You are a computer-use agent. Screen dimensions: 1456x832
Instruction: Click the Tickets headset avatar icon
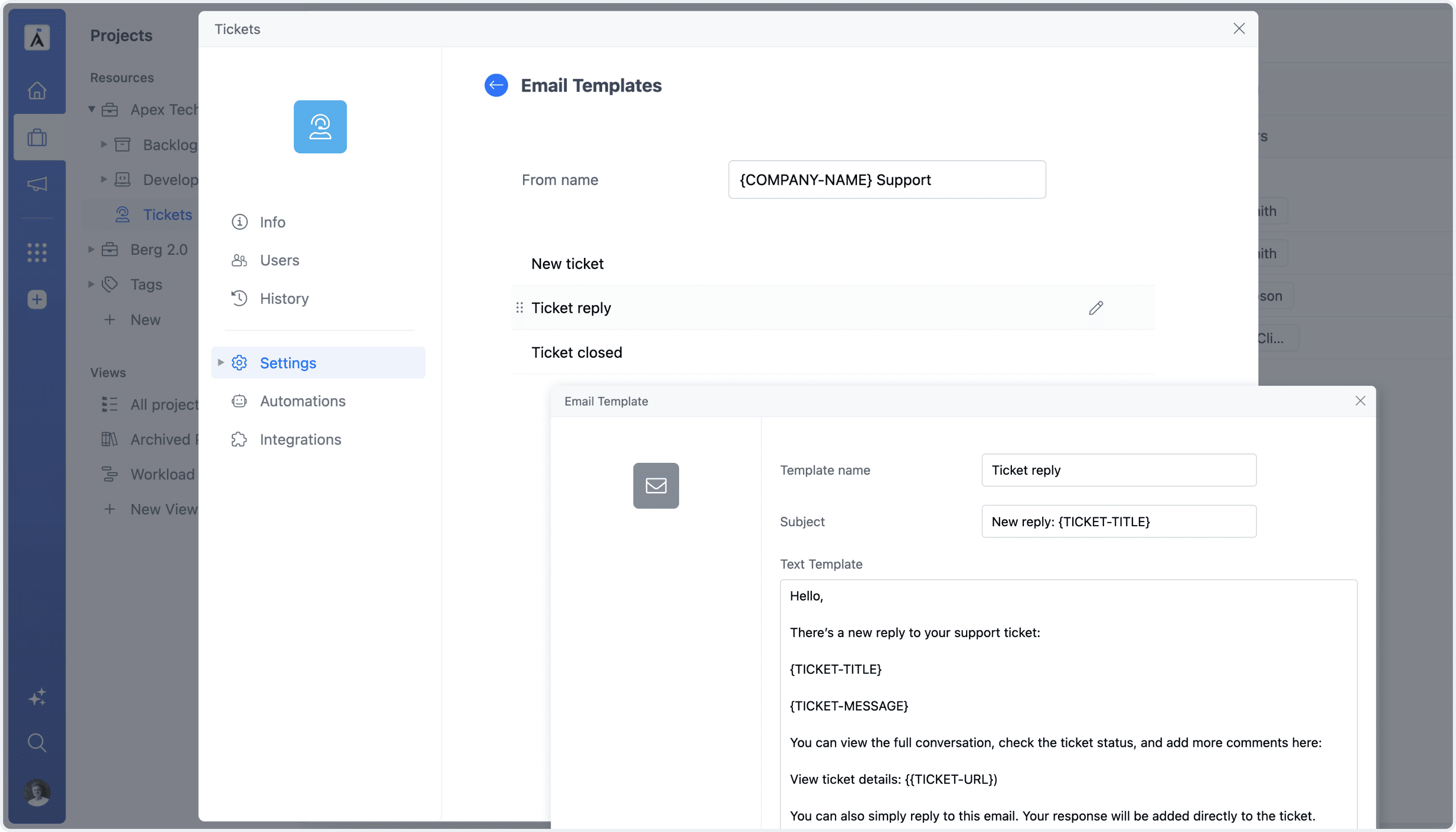click(x=320, y=126)
